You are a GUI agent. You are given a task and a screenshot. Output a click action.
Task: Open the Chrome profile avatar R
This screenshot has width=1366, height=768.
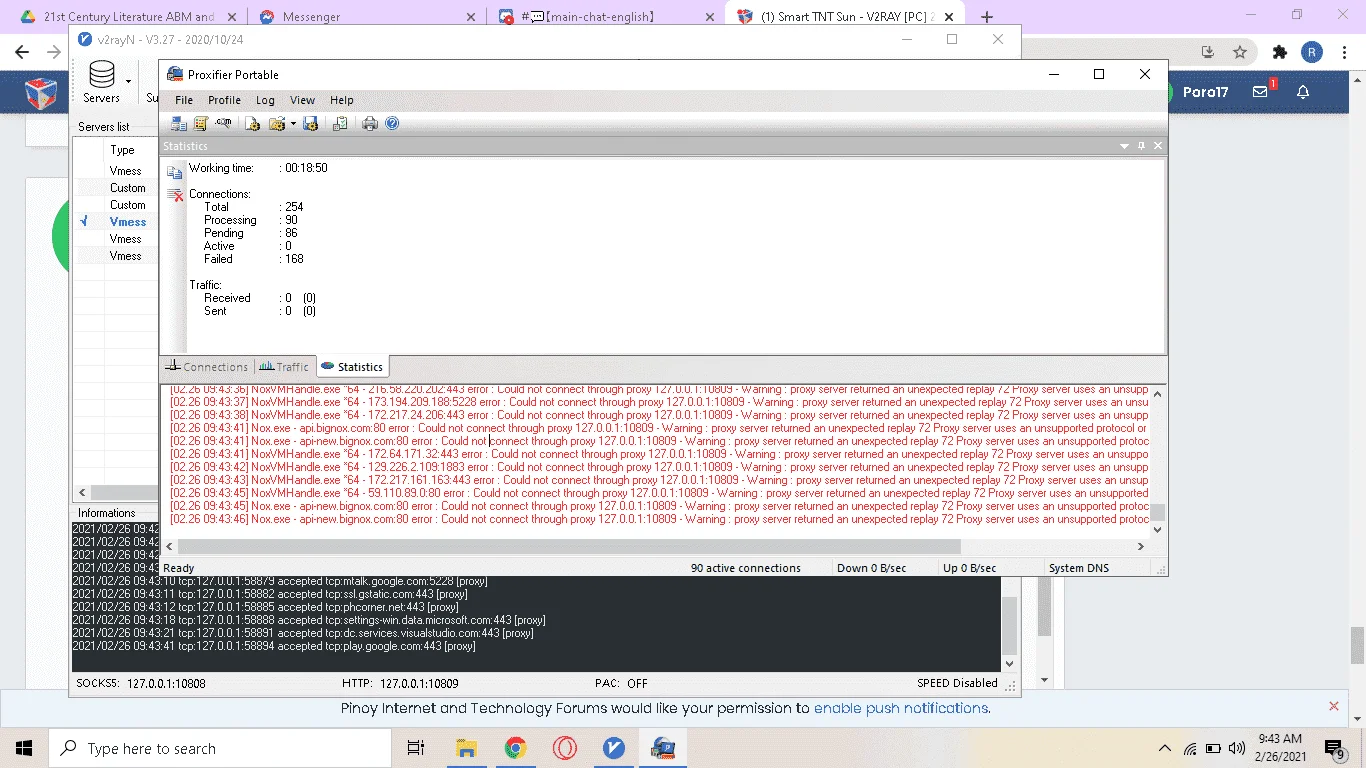pos(1312,52)
